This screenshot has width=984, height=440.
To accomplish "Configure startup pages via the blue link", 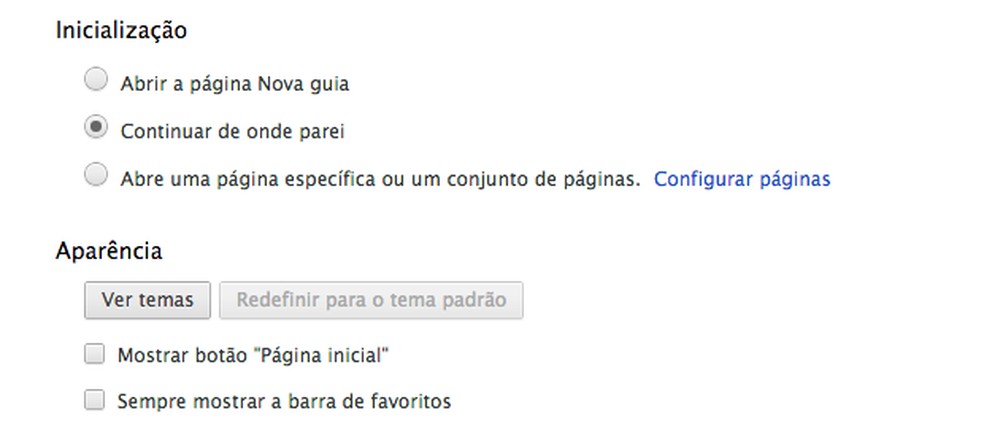I will (742, 180).
